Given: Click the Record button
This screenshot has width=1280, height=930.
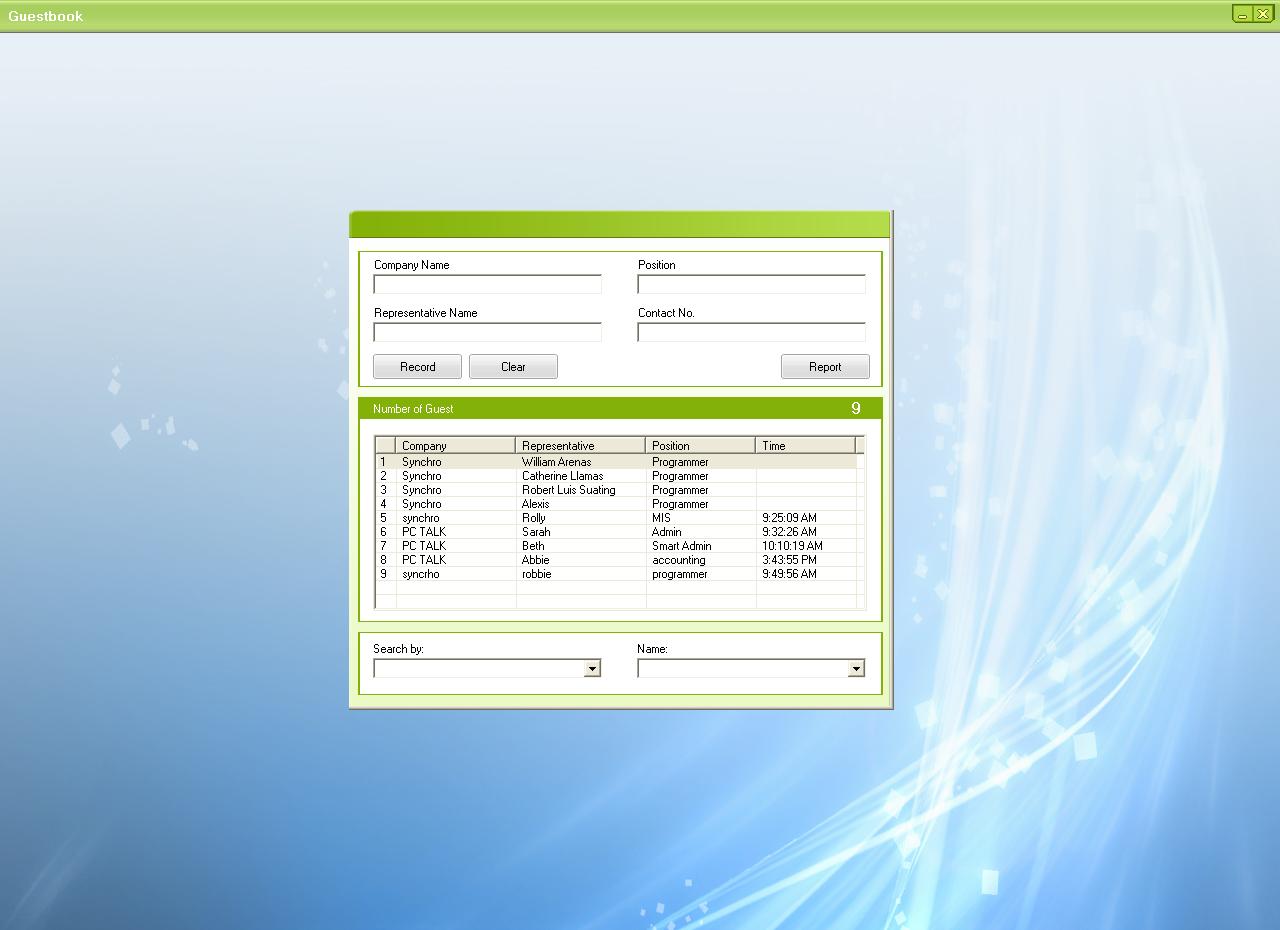Looking at the screenshot, I should [x=417, y=367].
